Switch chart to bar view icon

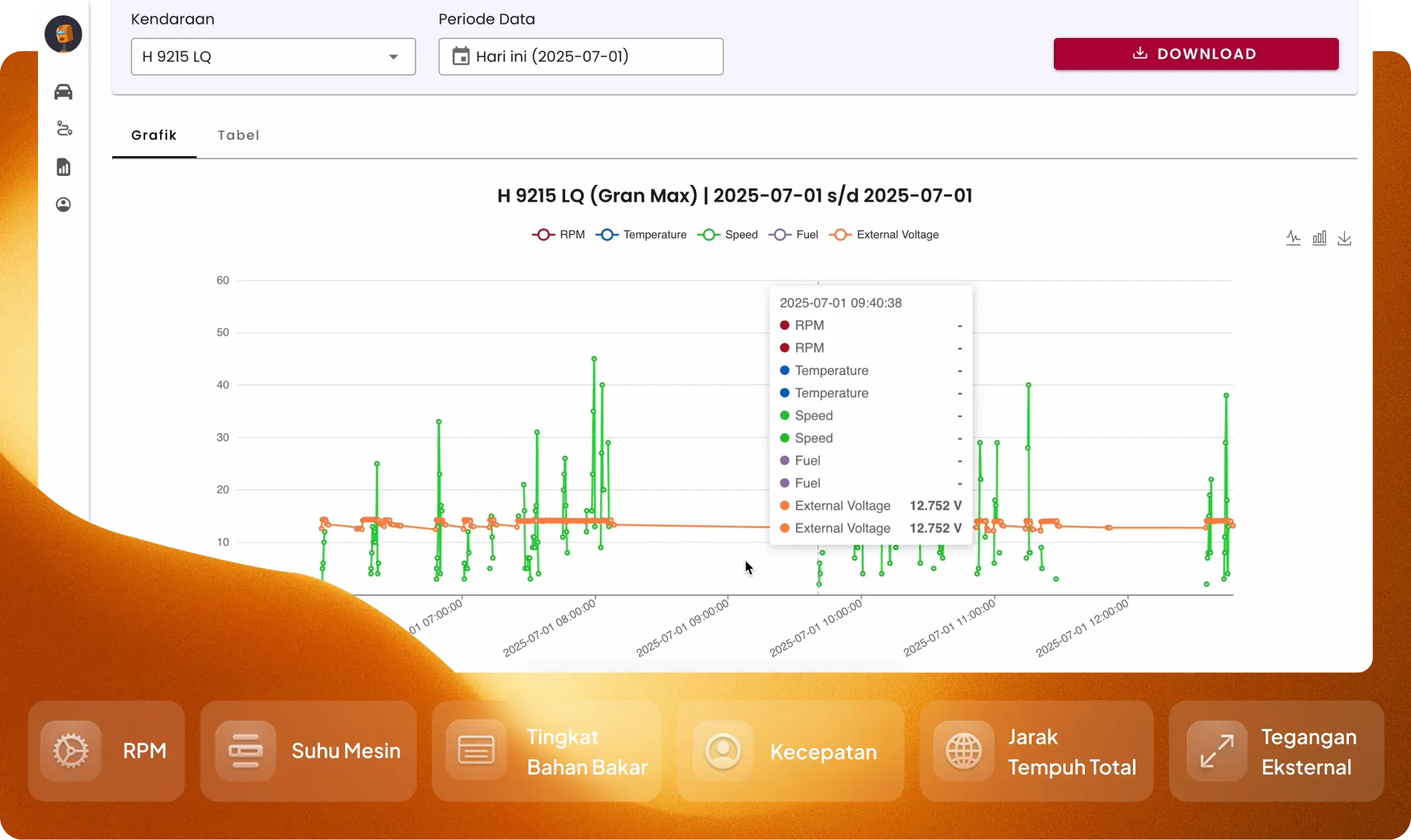(1319, 237)
